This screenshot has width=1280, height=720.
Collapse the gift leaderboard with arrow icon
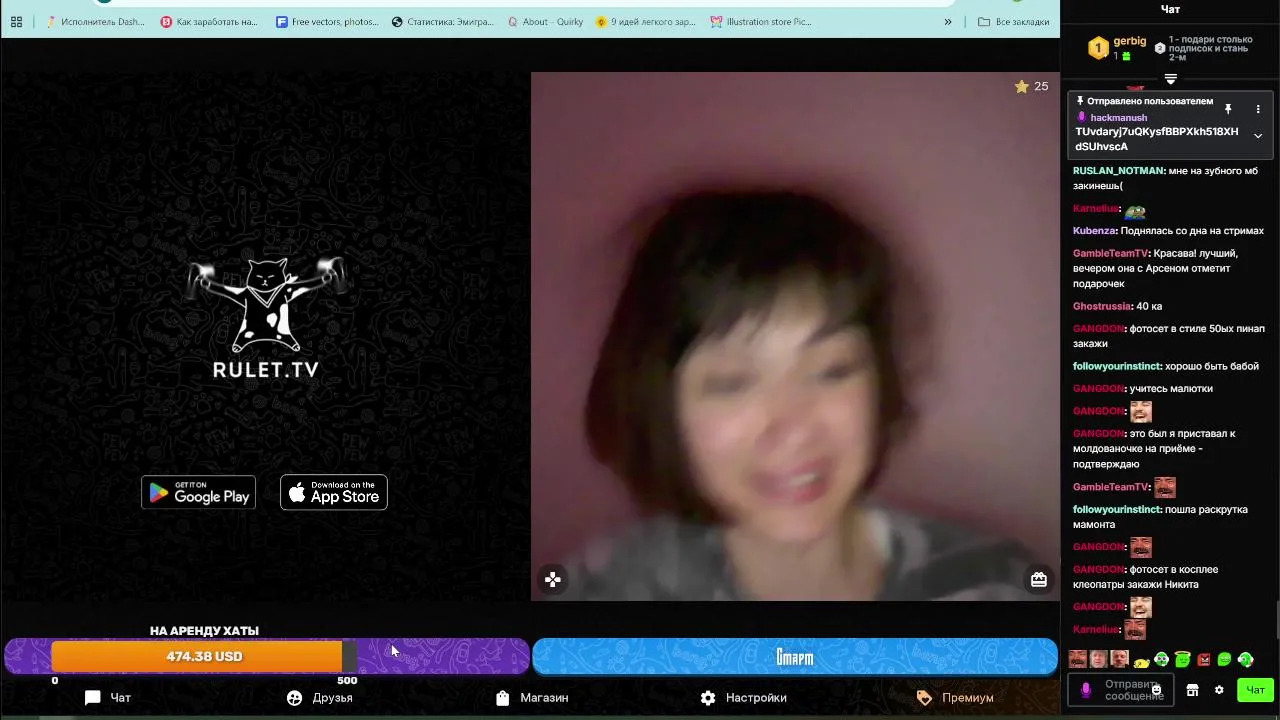point(1170,79)
